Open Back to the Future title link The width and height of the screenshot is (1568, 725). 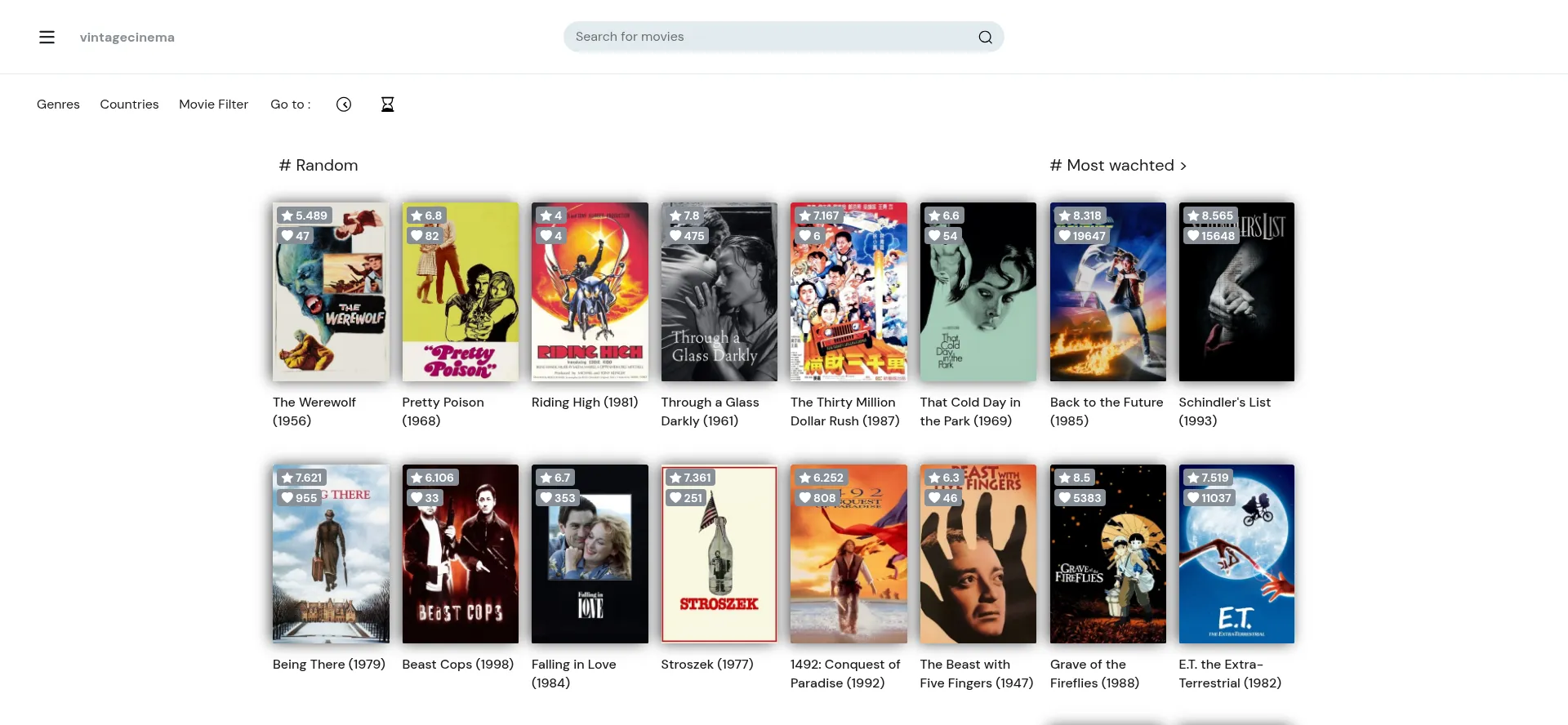click(x=1107, y=411)
